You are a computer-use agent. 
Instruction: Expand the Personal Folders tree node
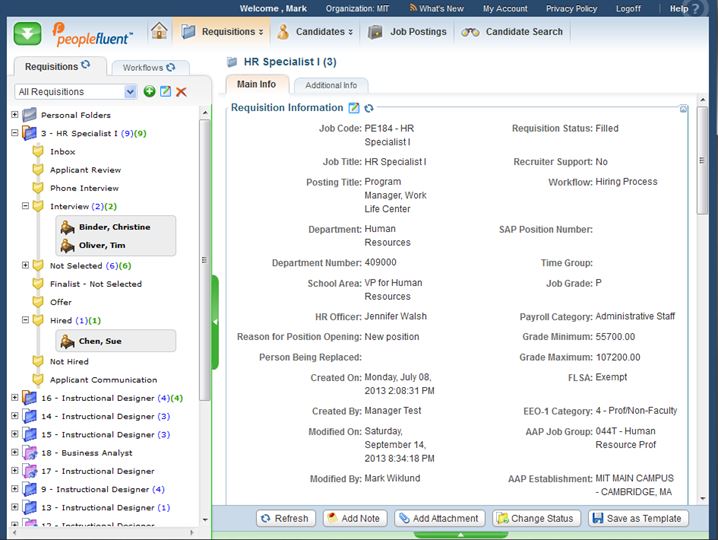tap(15, 115)
